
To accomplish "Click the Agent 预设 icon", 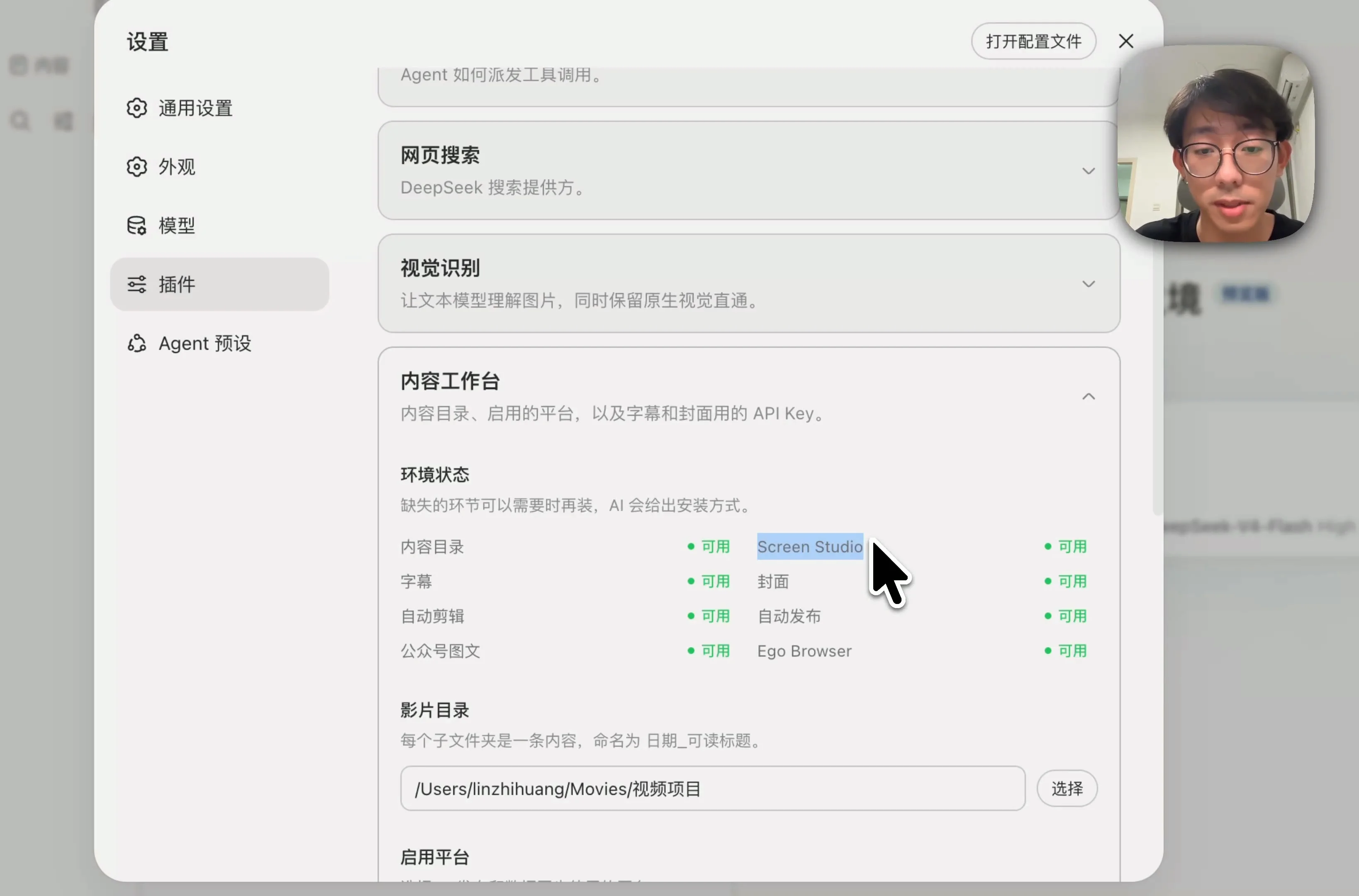I will coord(136,343).
